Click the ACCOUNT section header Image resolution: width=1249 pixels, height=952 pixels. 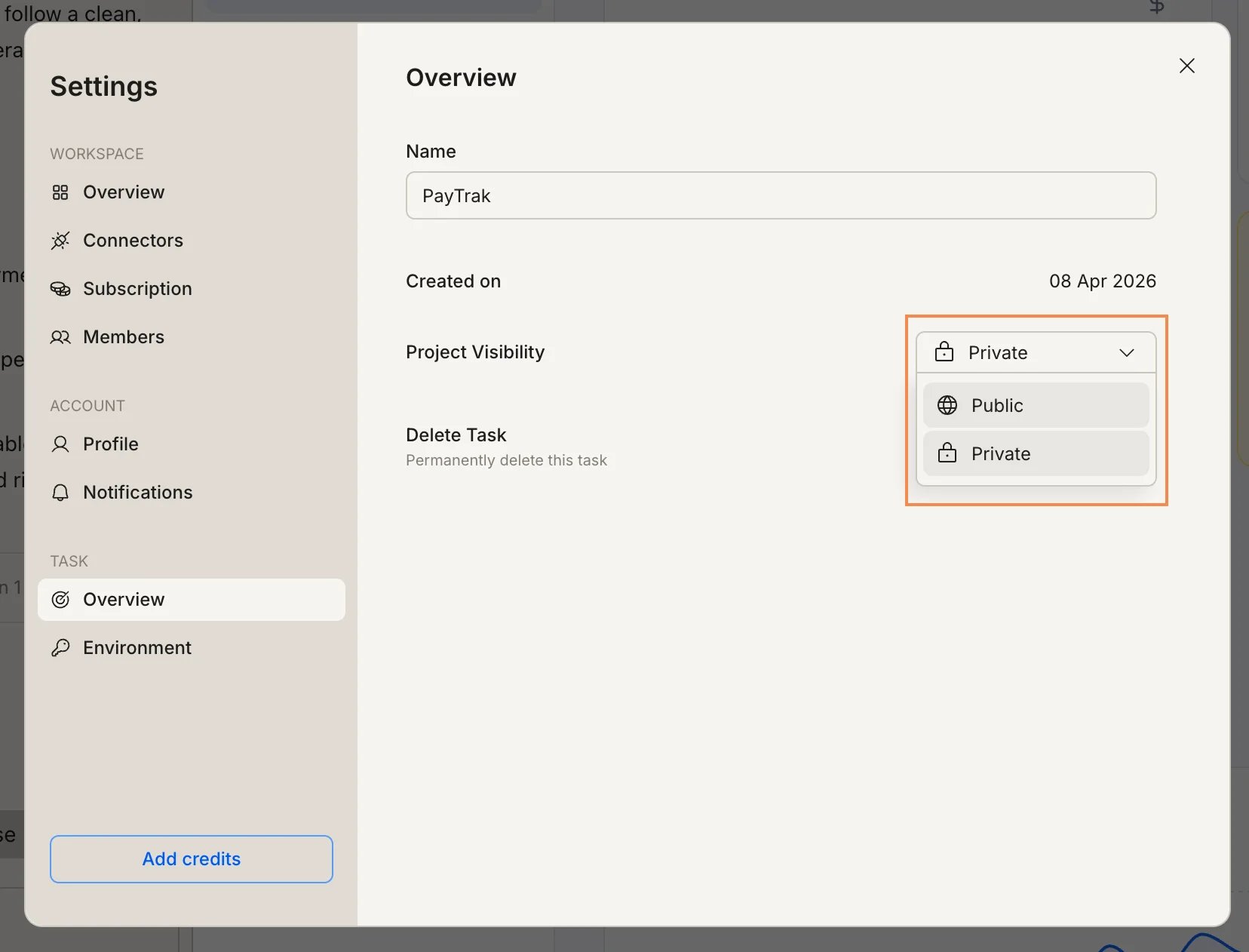tap(87, 406)
